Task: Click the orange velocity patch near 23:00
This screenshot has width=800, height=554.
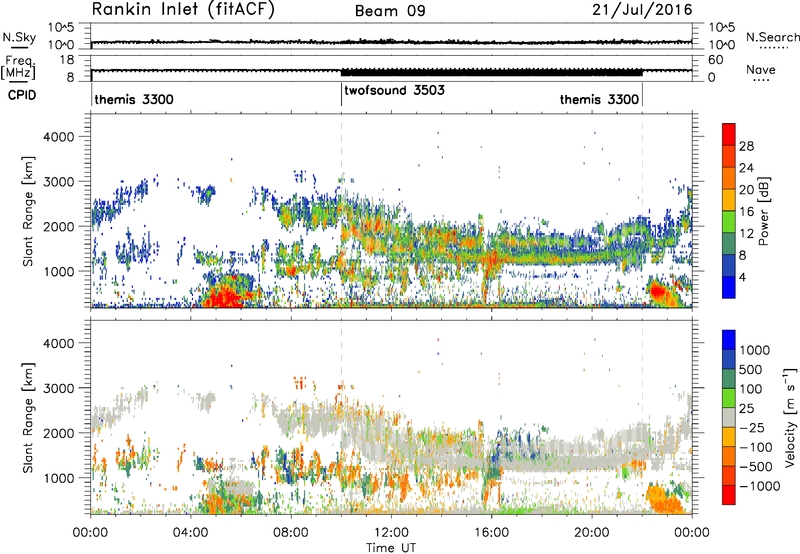Action: pyautogui.click(x=663, y=501)
